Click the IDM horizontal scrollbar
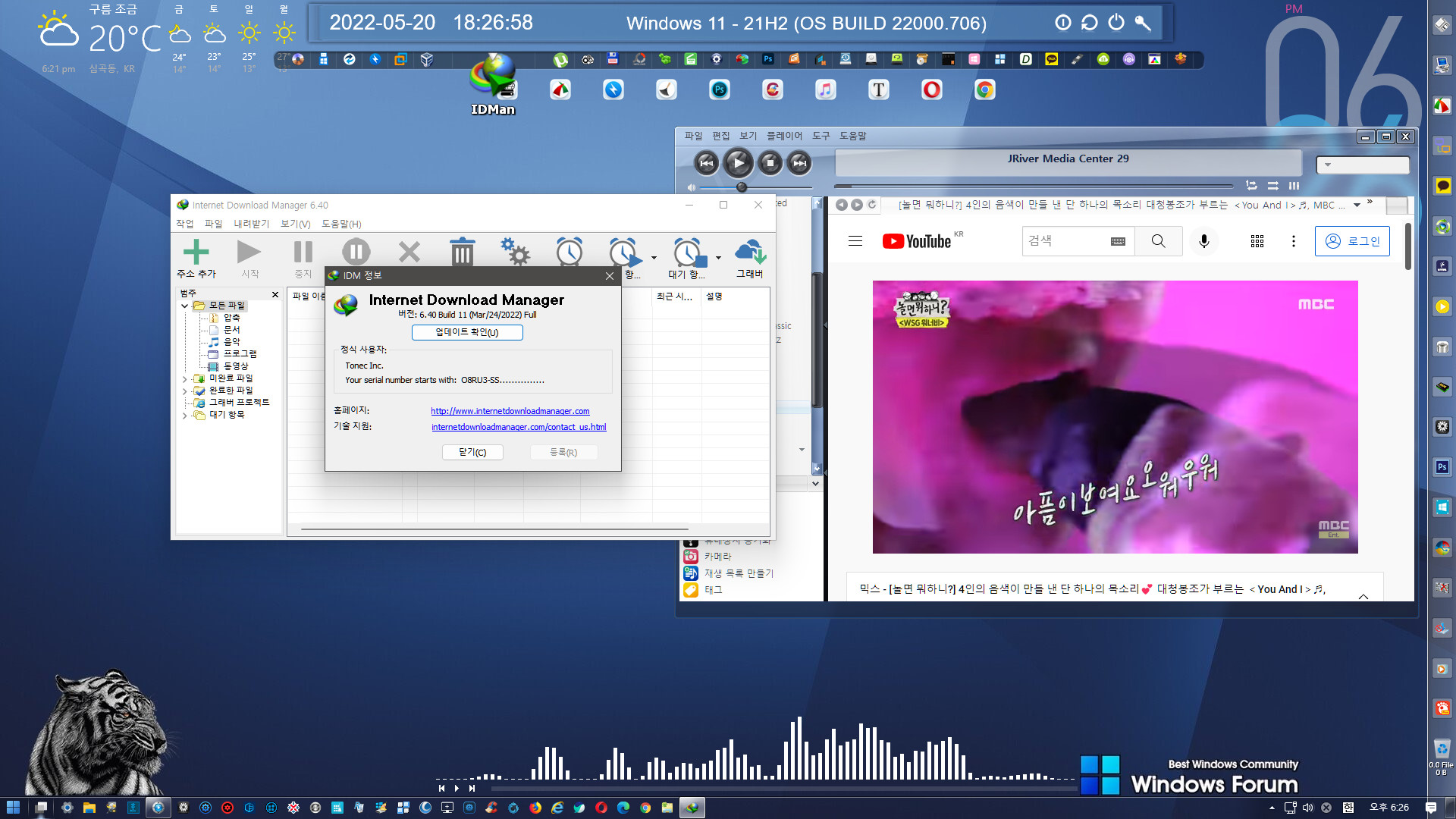 tap(494, 529)
